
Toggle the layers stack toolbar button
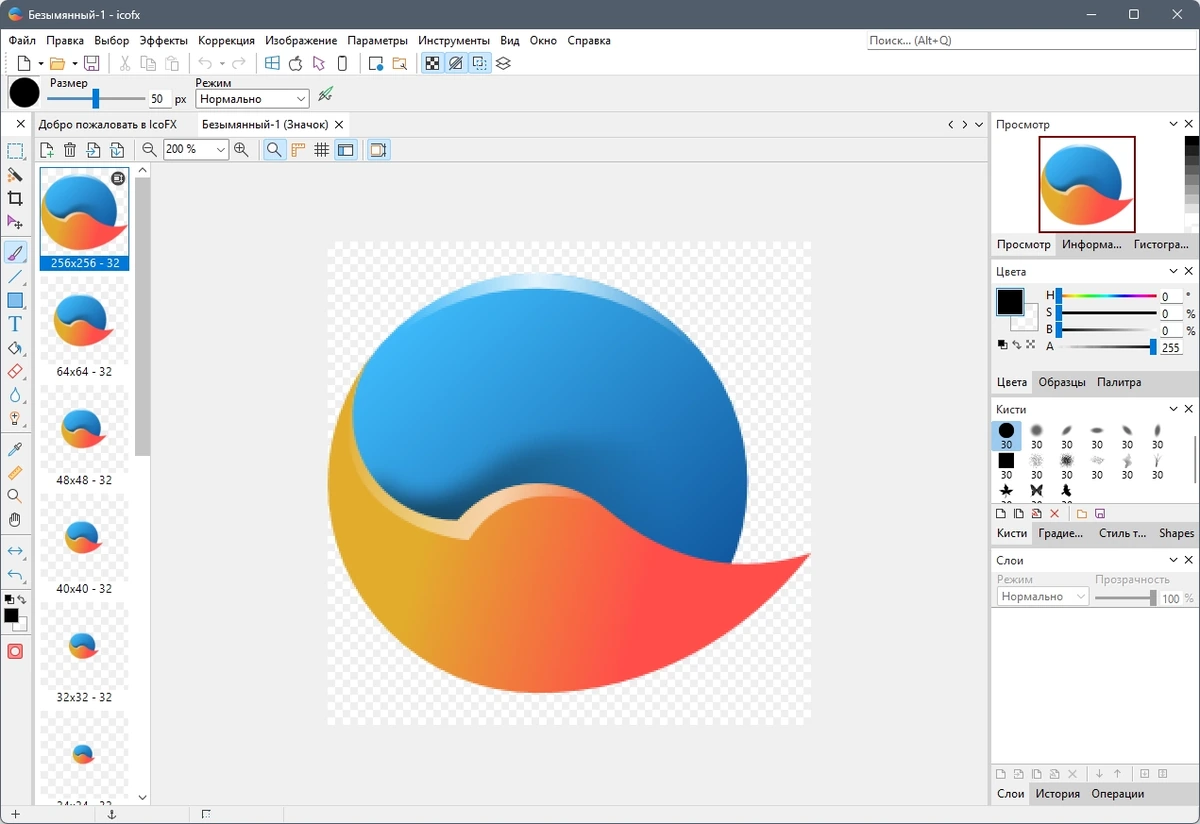(503, 63)
